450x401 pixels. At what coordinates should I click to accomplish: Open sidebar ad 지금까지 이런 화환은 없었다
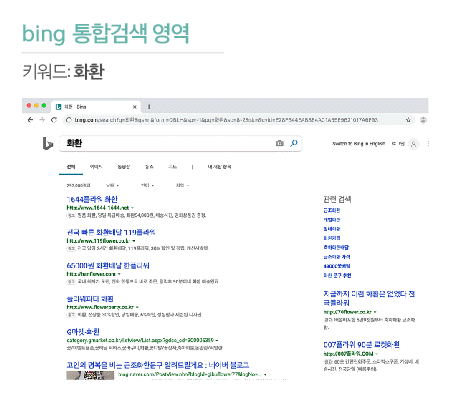(369, 298)
